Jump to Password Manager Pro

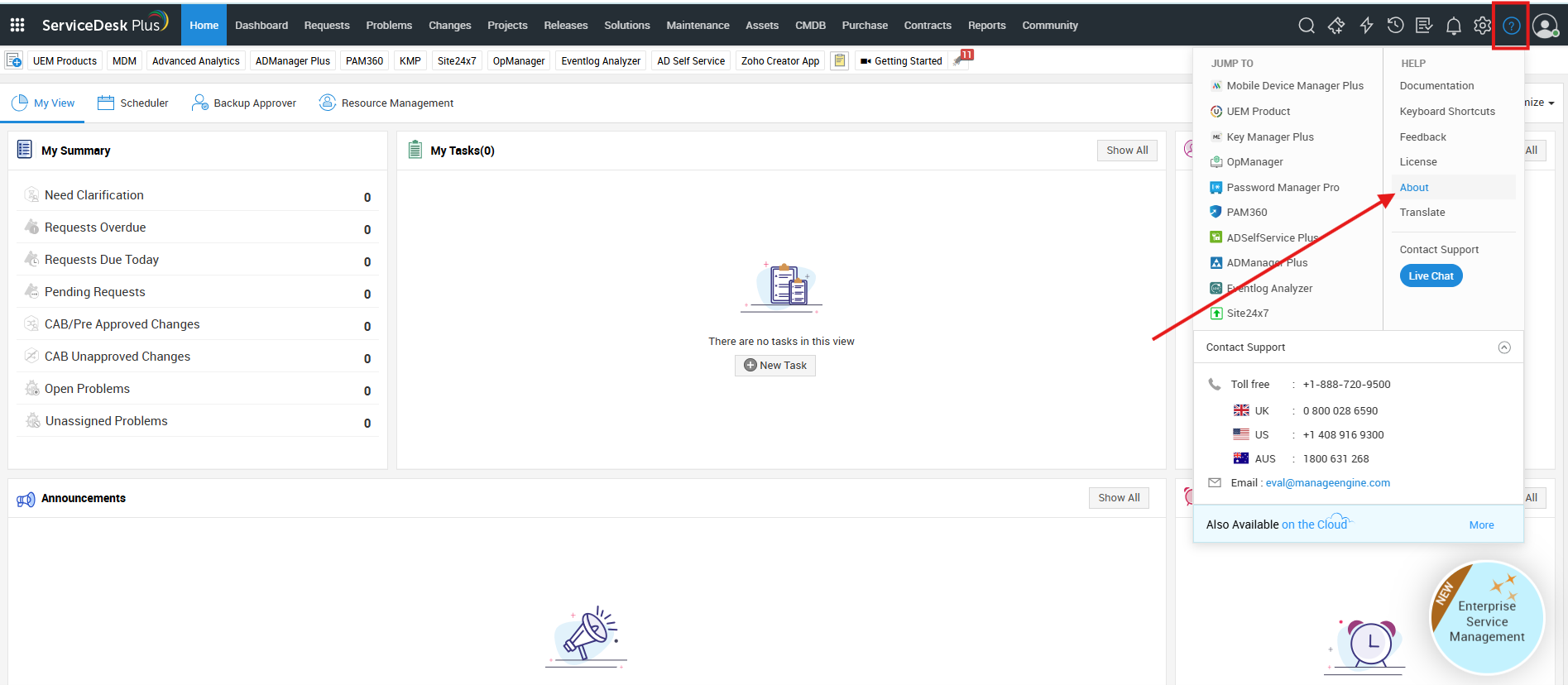tap(1283, 188)
